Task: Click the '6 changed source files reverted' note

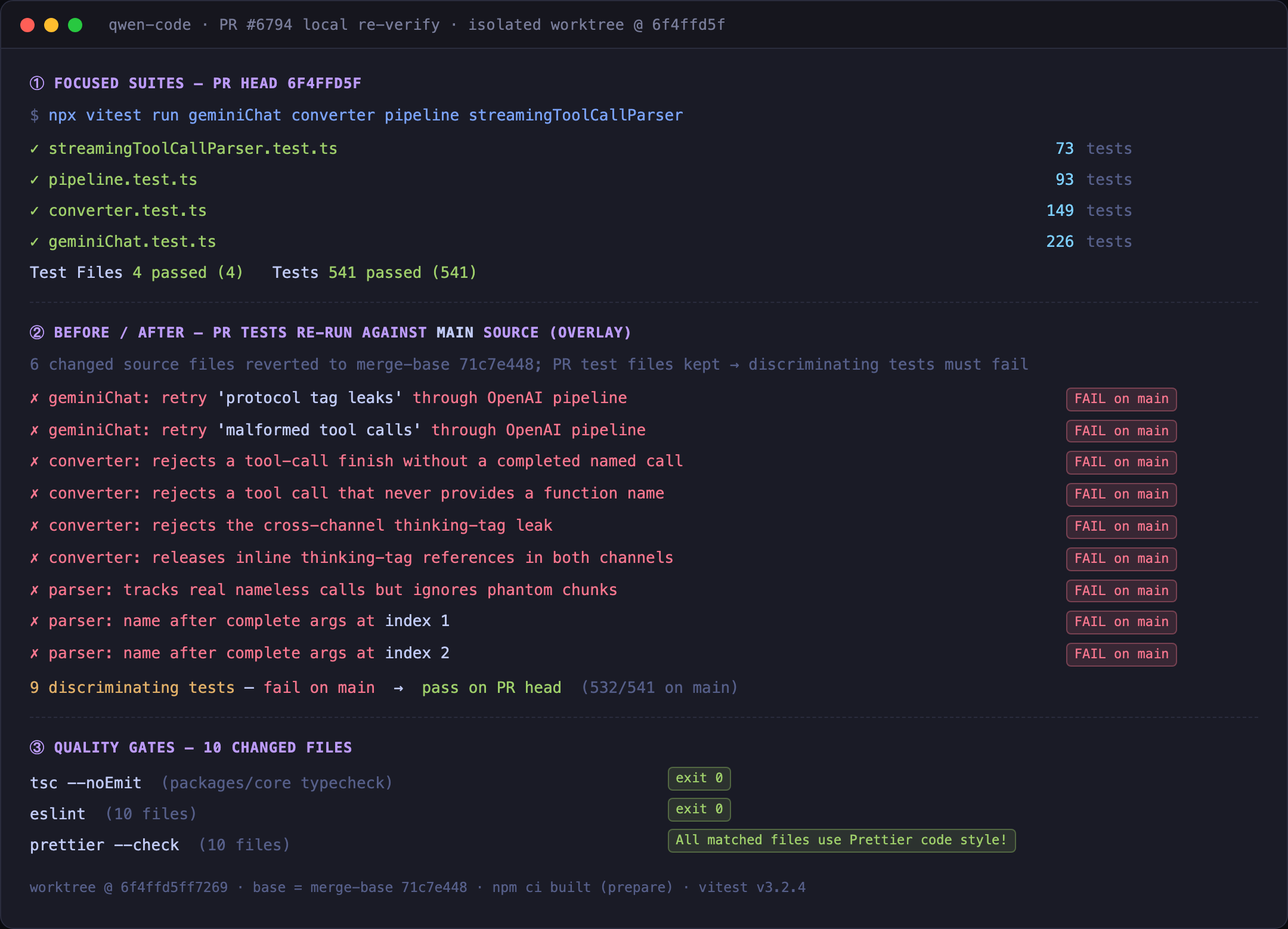Action: (529, 364)
